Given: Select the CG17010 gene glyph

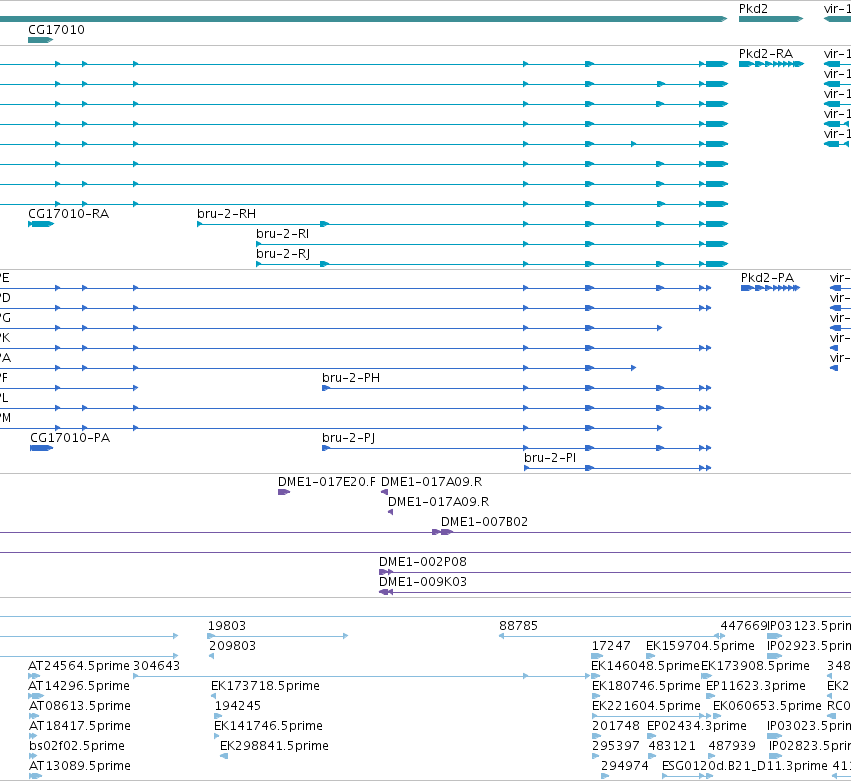Looking at the screenshot, I should click(x=41, y=40).
